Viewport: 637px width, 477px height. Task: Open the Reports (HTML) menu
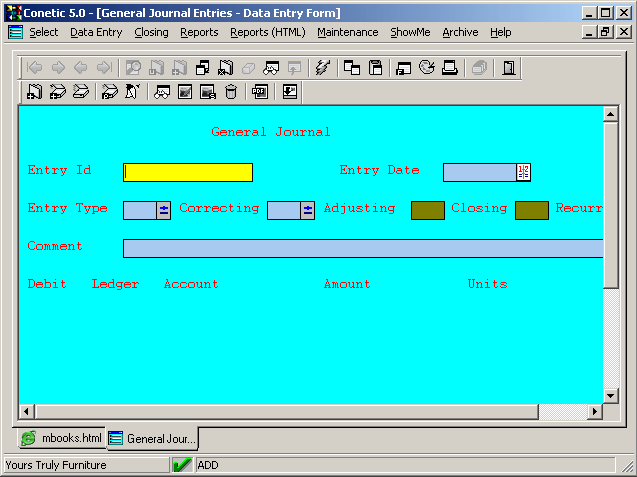pyautogui.click(x=267, y=32)
